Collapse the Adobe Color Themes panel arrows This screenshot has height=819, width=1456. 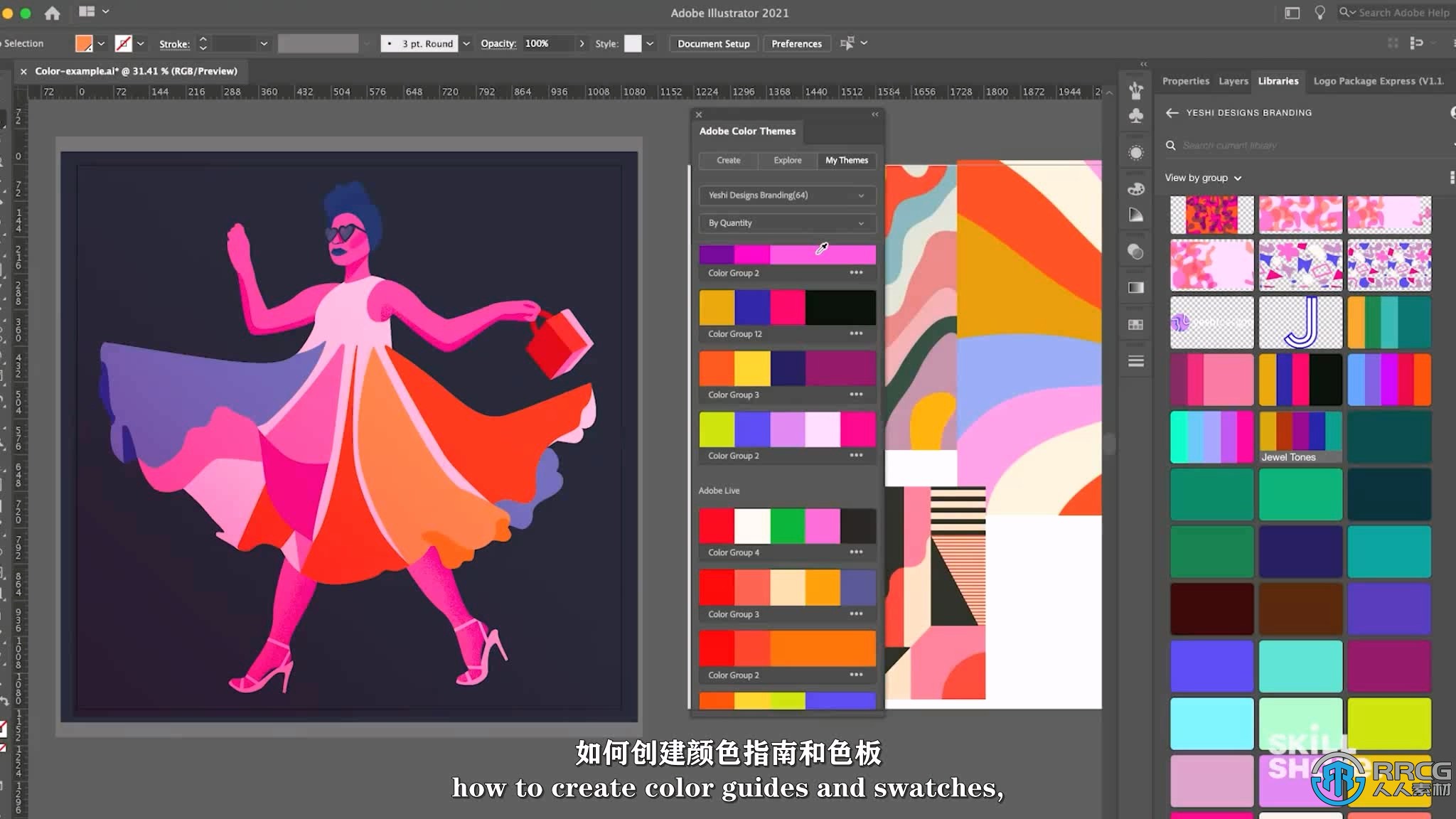click(875, 114)
